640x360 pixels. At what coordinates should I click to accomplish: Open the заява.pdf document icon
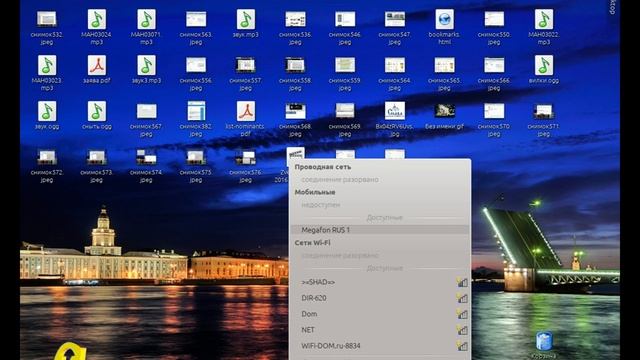coord(97,65)
